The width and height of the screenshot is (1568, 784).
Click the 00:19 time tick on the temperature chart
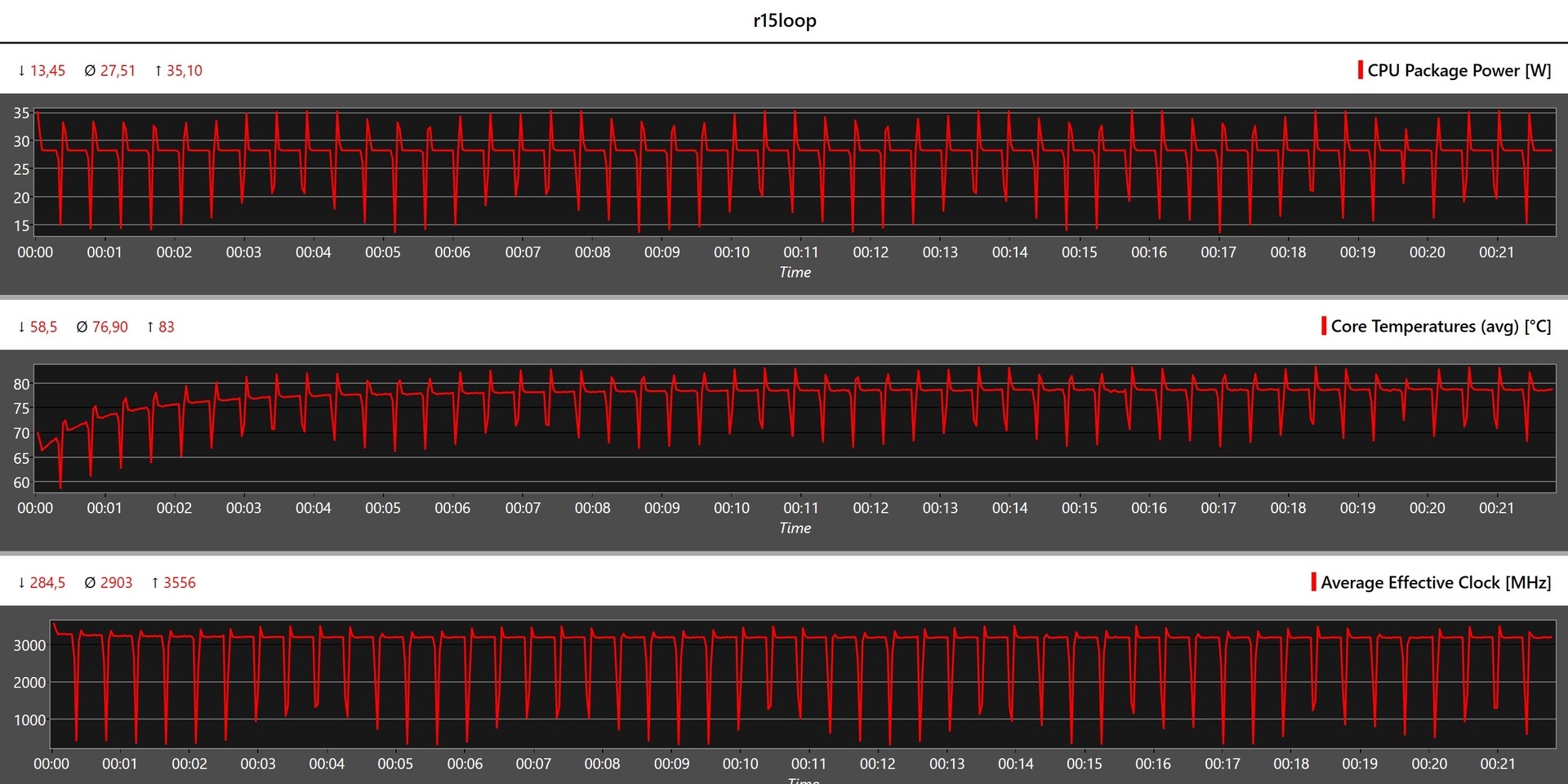pyautogui.click(x=1357, y=508)
